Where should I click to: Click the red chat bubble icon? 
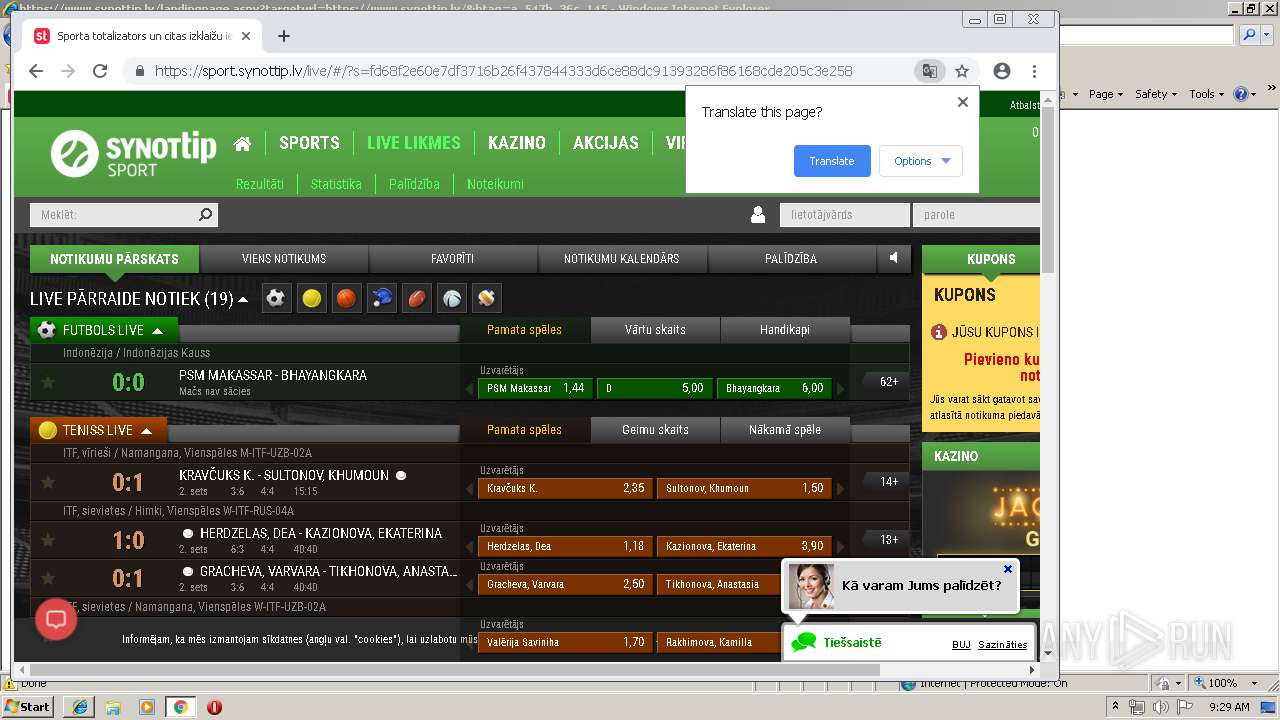(x=56, y=620)
